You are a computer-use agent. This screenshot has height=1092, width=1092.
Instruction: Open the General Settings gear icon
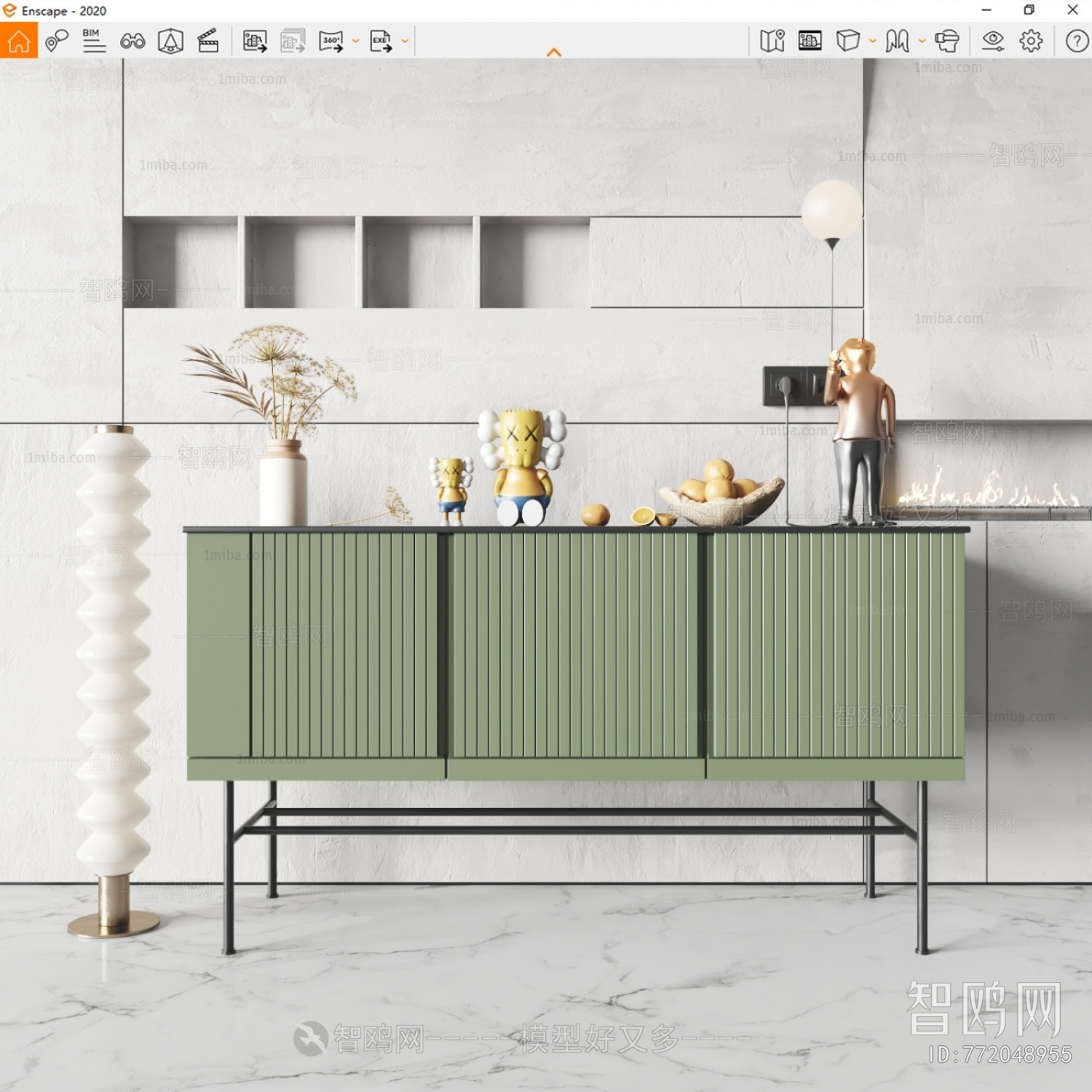click(x=1031, y=41)
